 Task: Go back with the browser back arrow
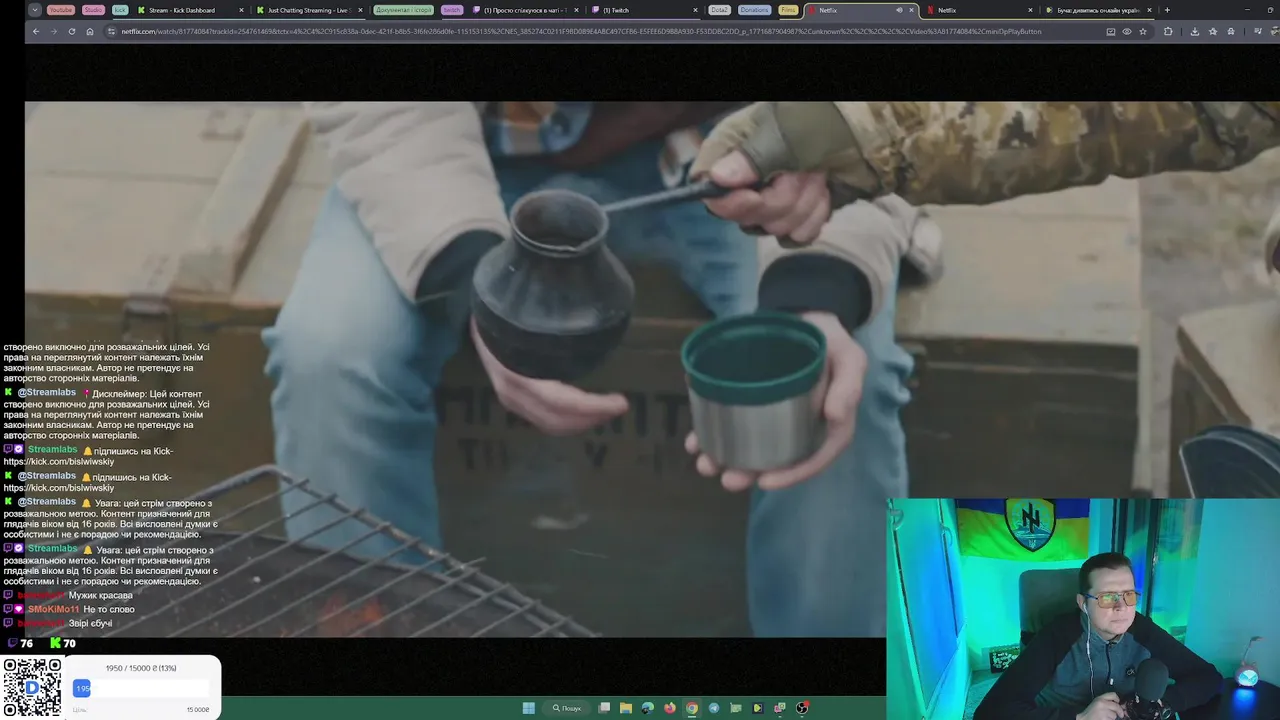[36, 31]
